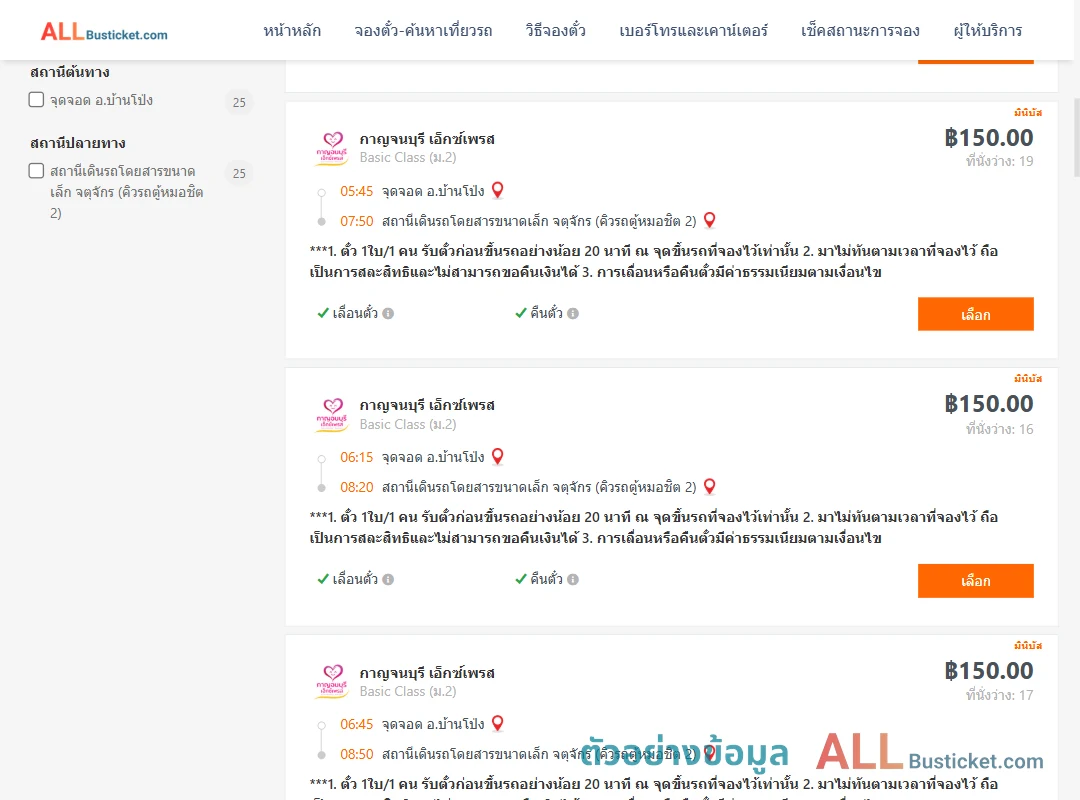Go to จองตั๋ว-ค้นหาเที่ยวรถ menu

click(423, 31)
